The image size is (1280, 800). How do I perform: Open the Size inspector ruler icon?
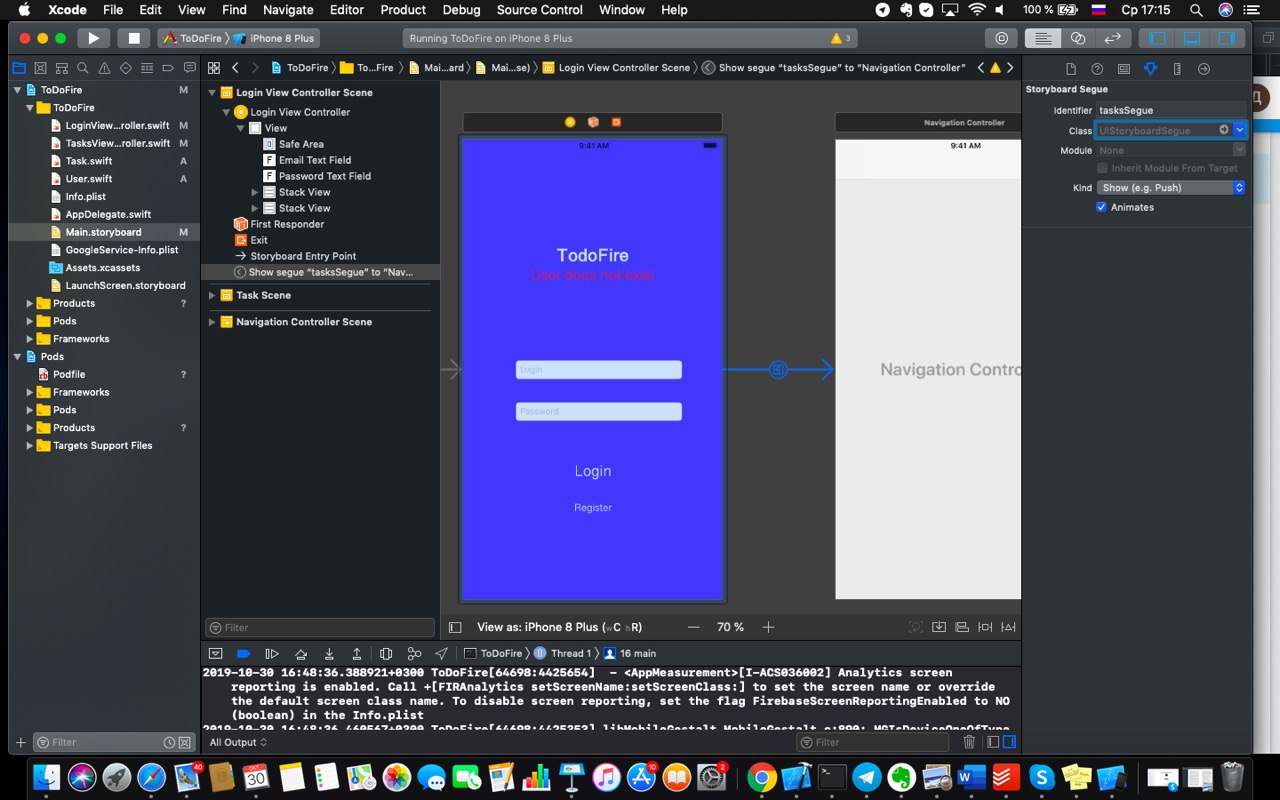coord(1177,69)
